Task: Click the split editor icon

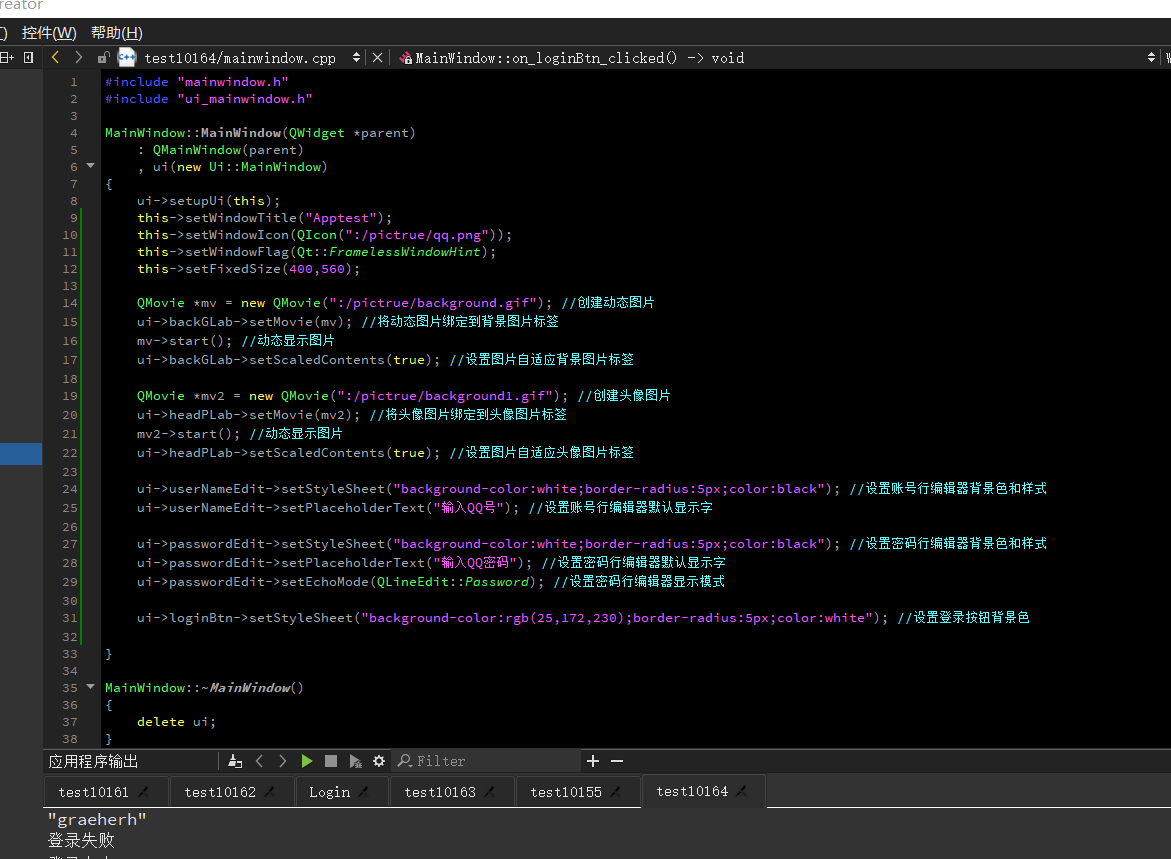Action: click(7, 58)
